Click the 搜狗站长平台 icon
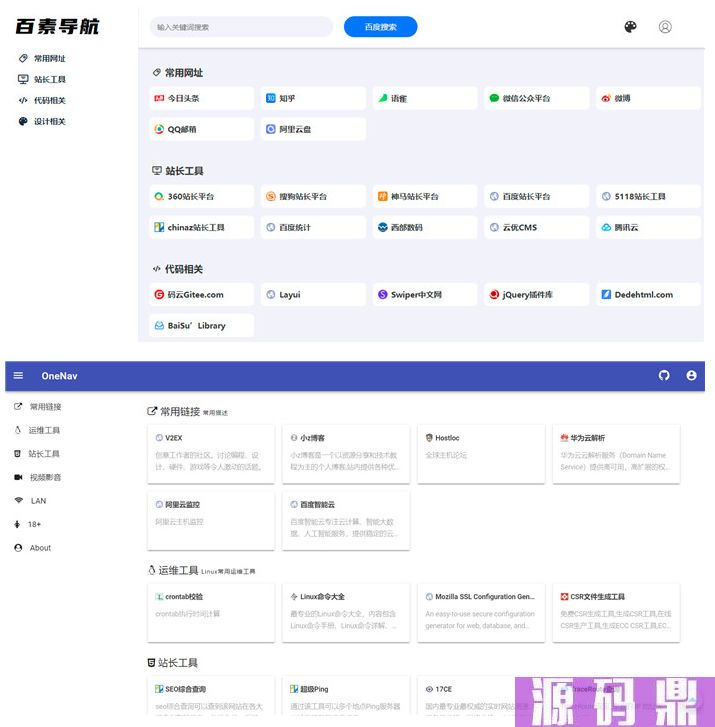 (x=271, y=197)
